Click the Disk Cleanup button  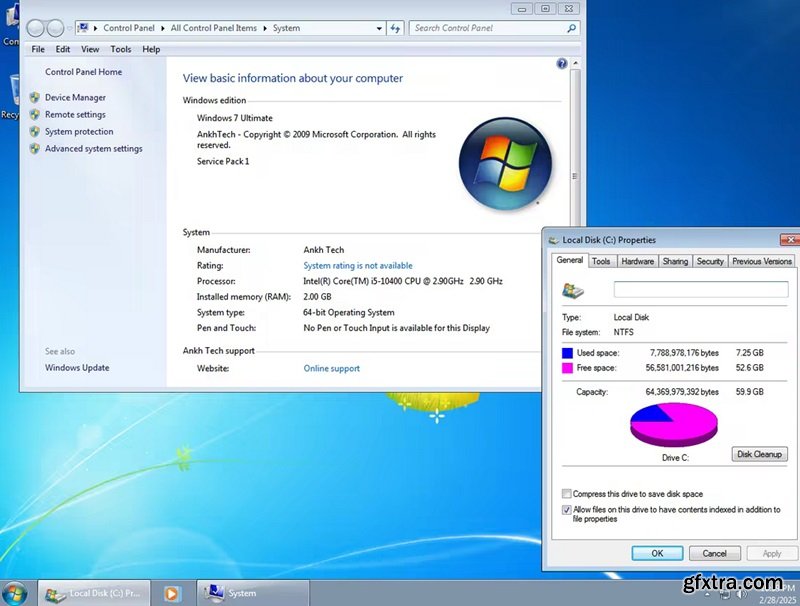tap(759, 454)
